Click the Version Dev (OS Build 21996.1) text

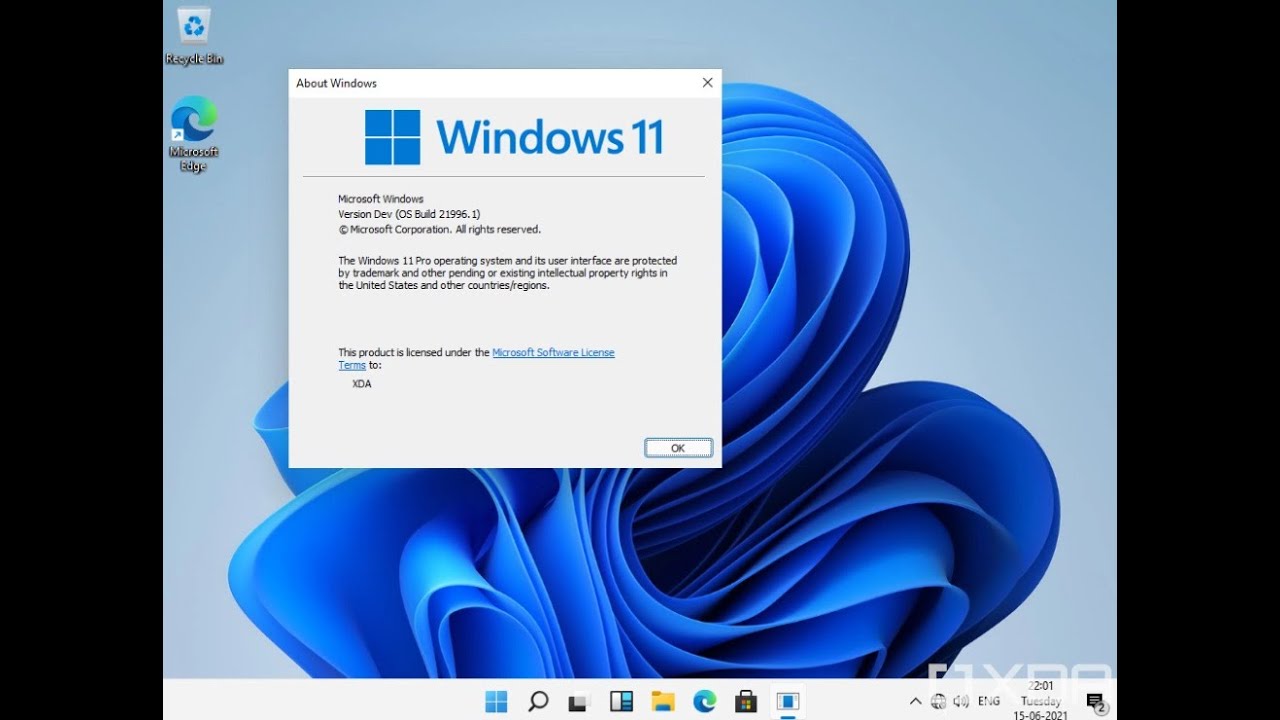[x=410, y=214]
